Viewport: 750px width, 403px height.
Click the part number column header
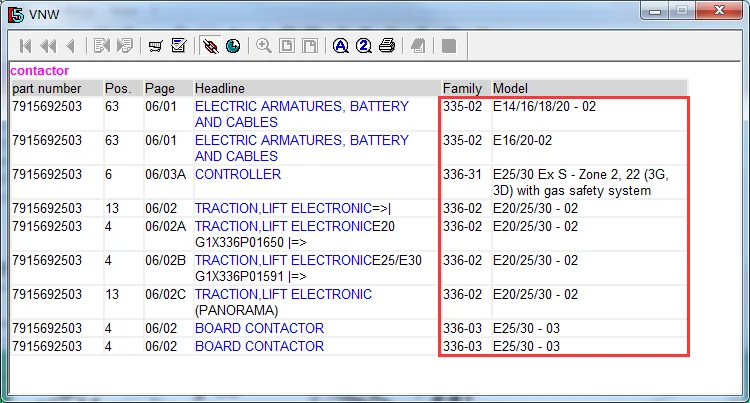[46, 88]
